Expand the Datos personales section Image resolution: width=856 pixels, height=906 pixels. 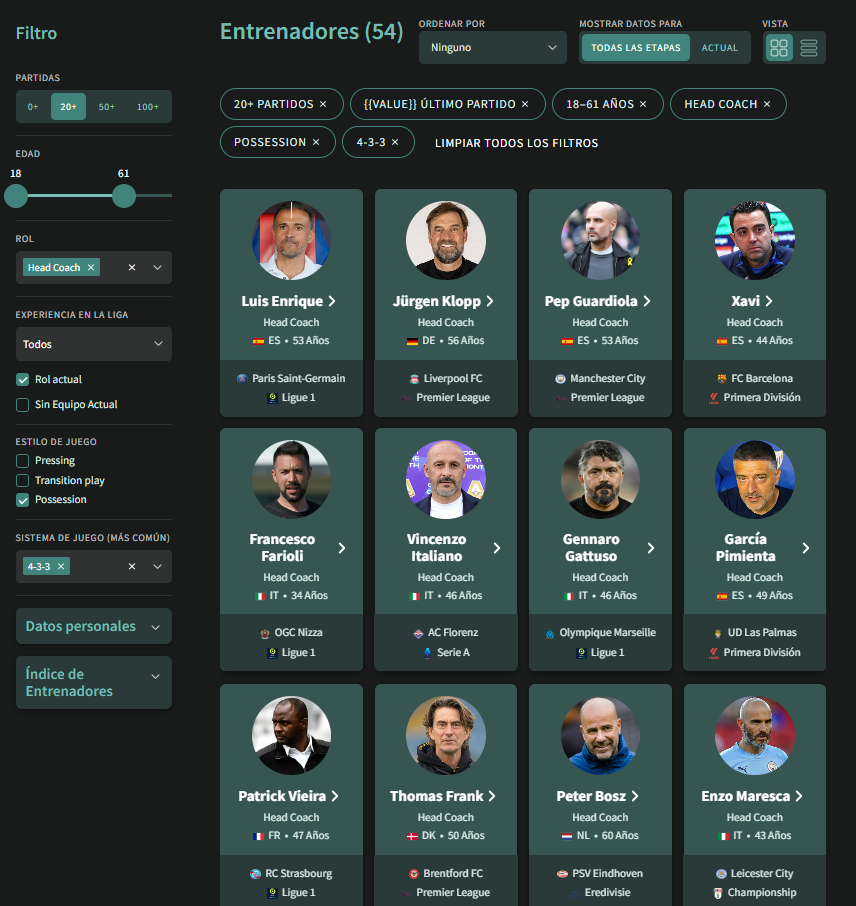coord(94,626)
